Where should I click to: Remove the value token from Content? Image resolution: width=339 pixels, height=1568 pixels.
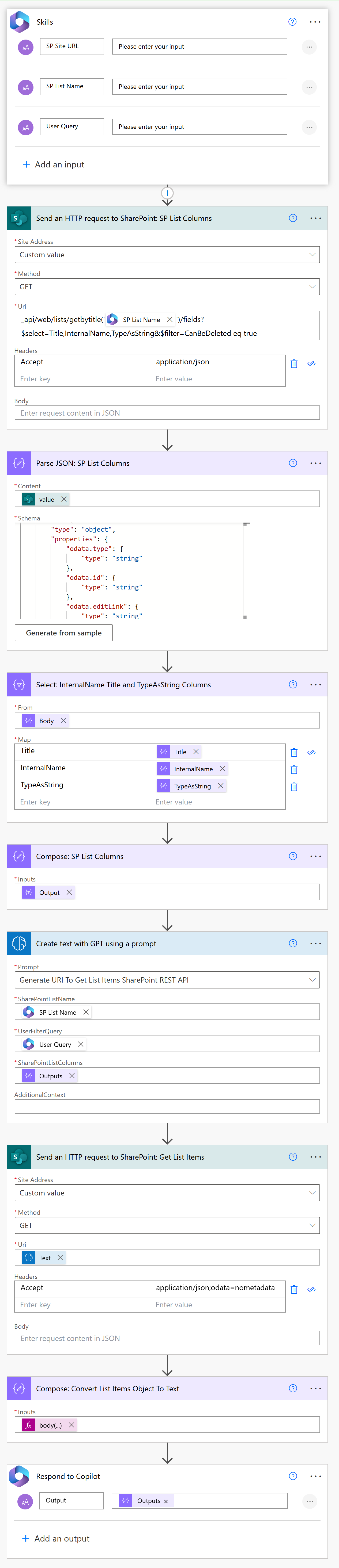[64, 499]
